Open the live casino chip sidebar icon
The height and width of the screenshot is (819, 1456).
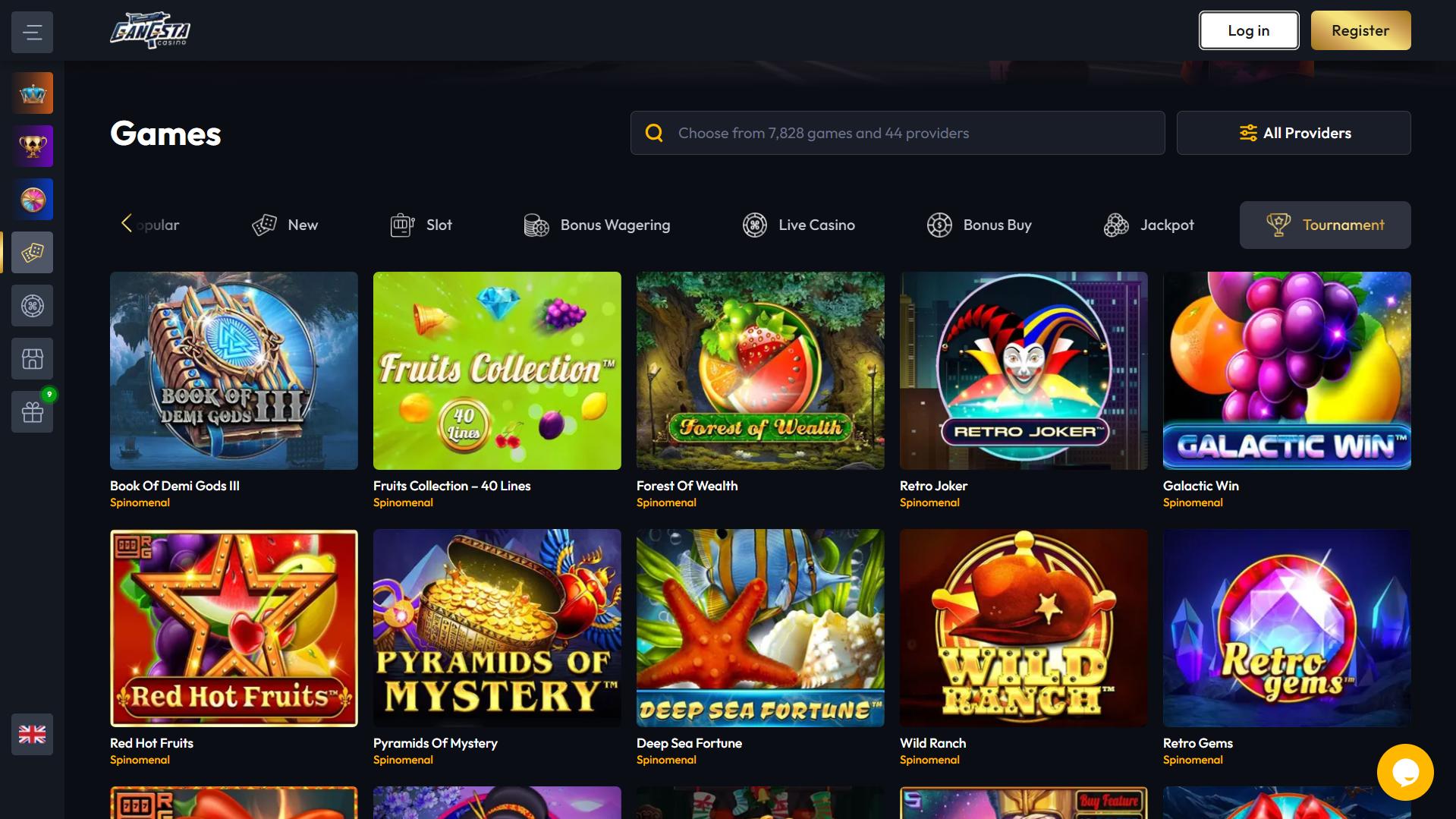(x=32, y=306)
